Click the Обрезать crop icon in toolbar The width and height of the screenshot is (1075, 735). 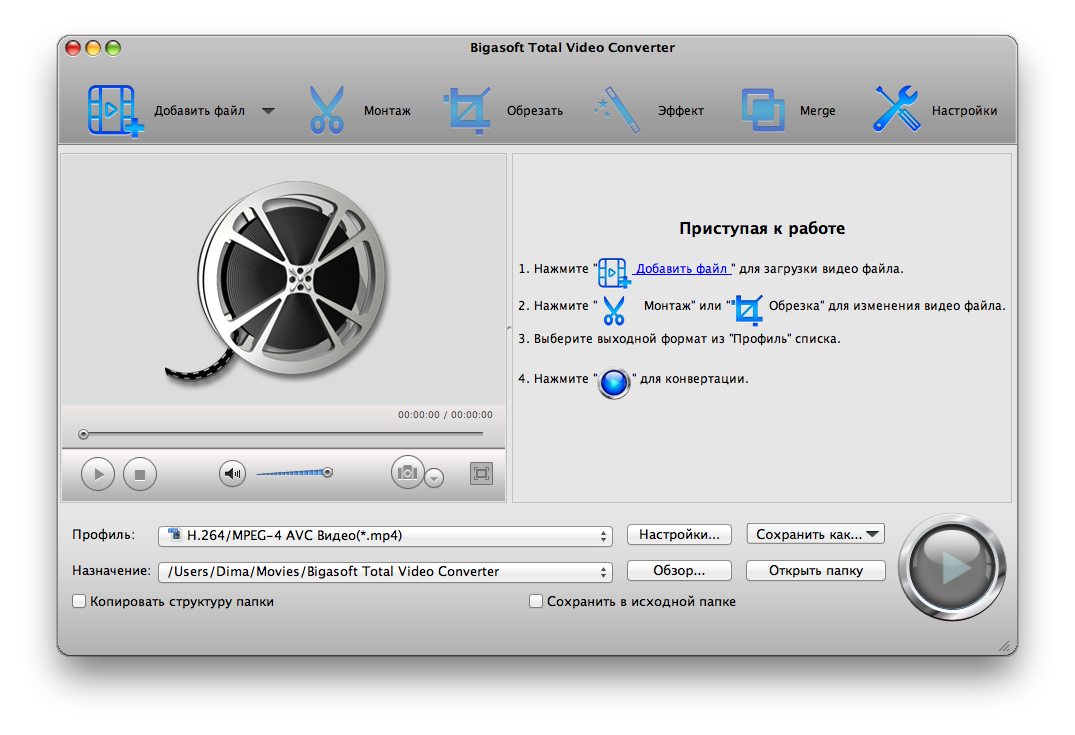tap(468, 110)
